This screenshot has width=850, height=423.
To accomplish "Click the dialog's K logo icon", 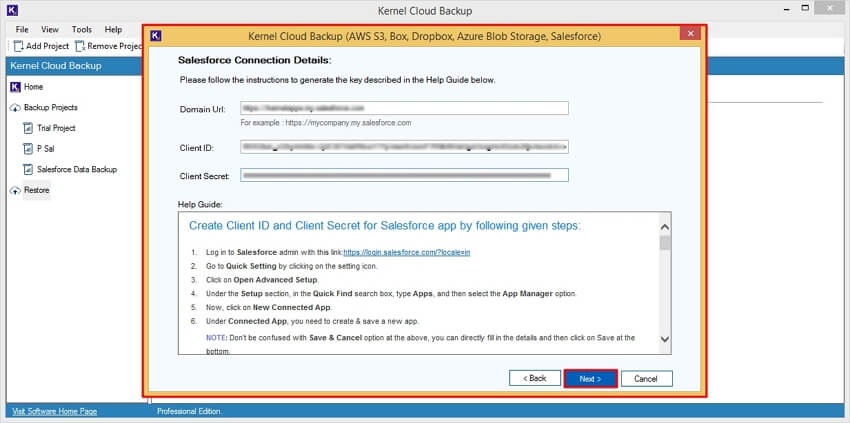I will pos(156,36).
